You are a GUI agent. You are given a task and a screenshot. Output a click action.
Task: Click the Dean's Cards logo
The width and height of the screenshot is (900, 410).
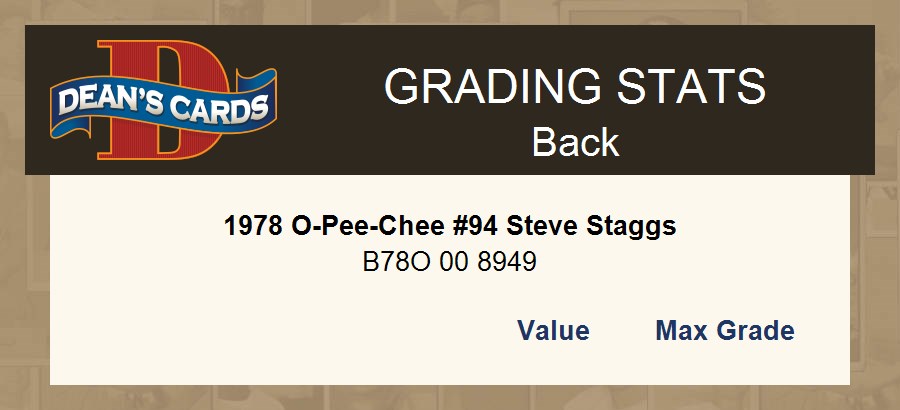click(x=163, y=101)
